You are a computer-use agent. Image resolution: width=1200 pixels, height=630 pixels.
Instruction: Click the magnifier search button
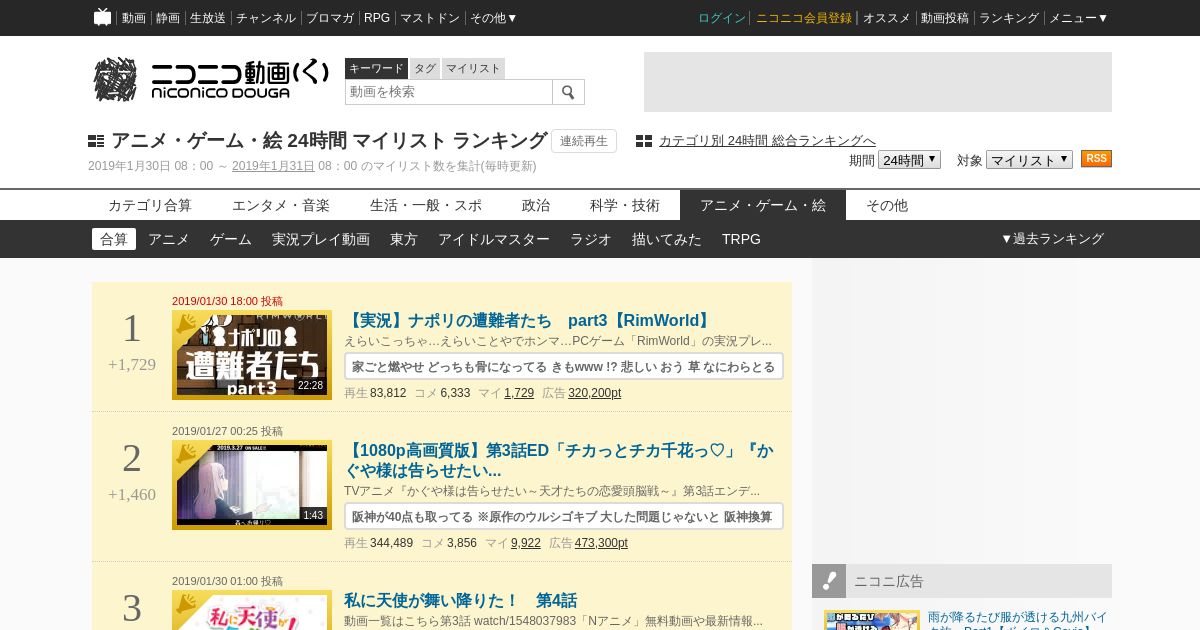click(568, 92)
